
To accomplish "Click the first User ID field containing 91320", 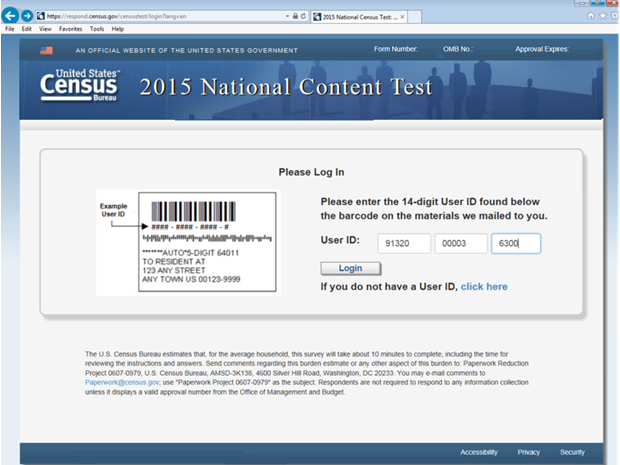I will (404, 243).
